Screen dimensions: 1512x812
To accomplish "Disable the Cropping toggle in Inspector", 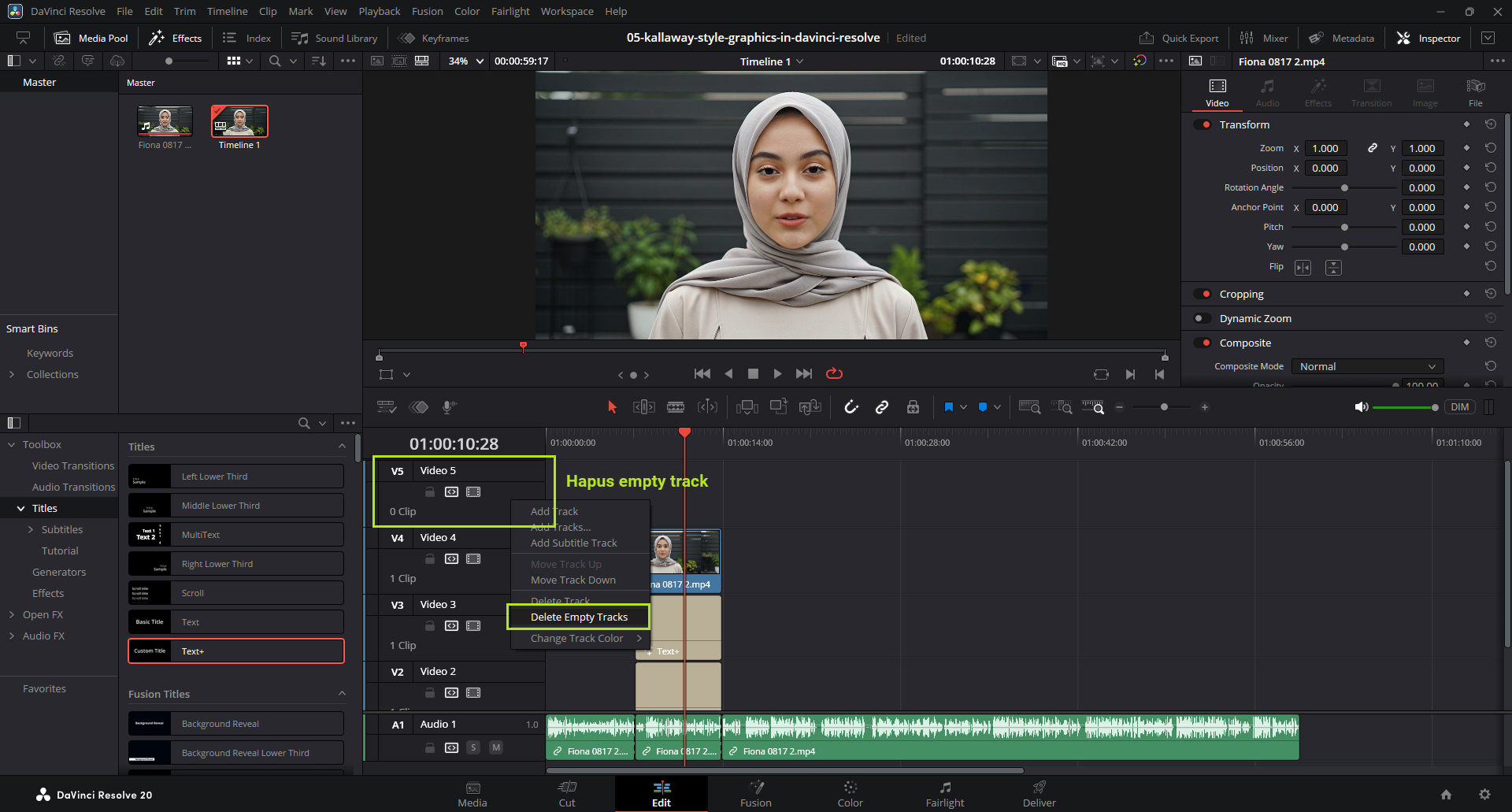I will tap(1203, 294).
